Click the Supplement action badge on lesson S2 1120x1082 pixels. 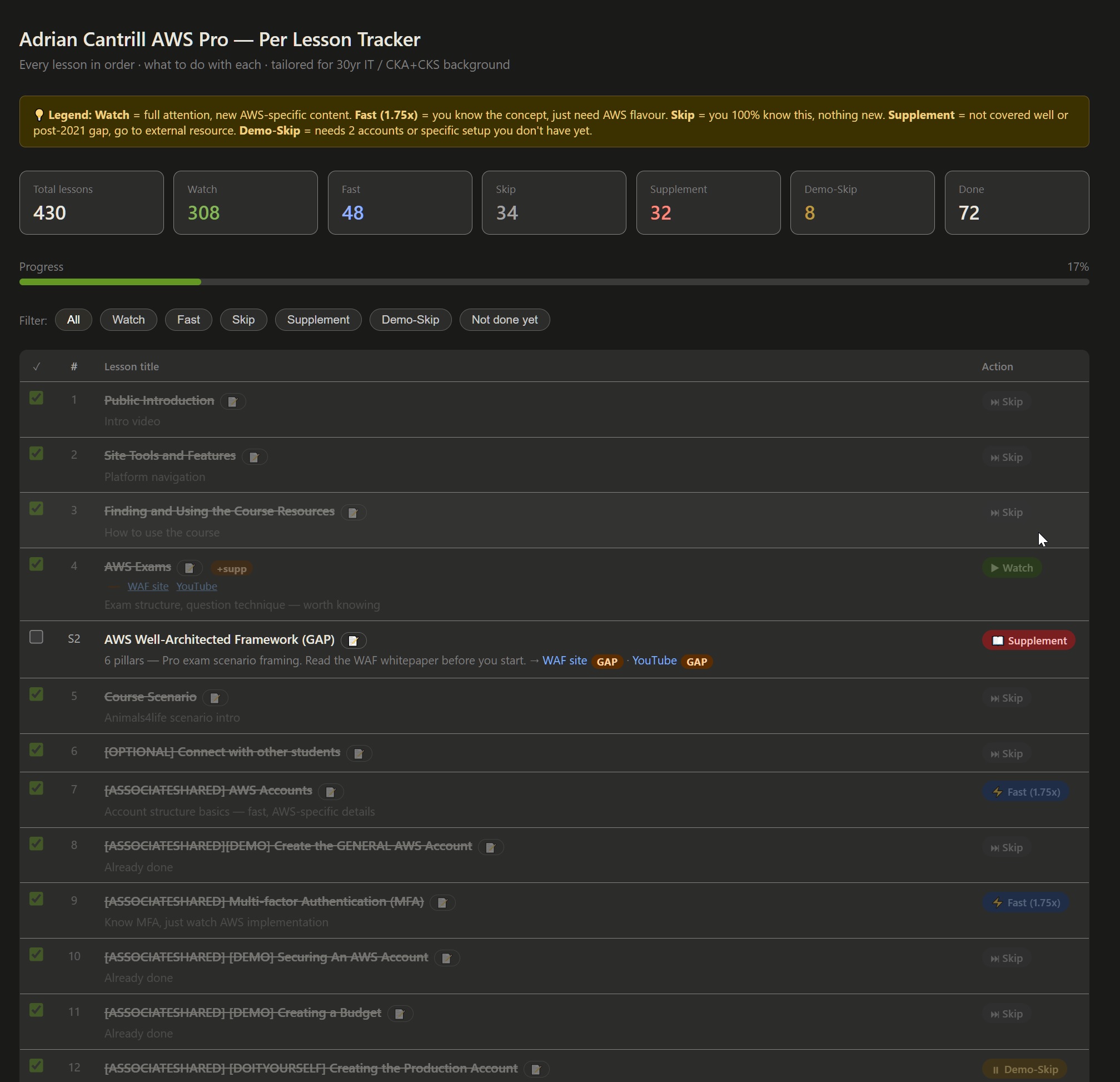click(1029, 641)
